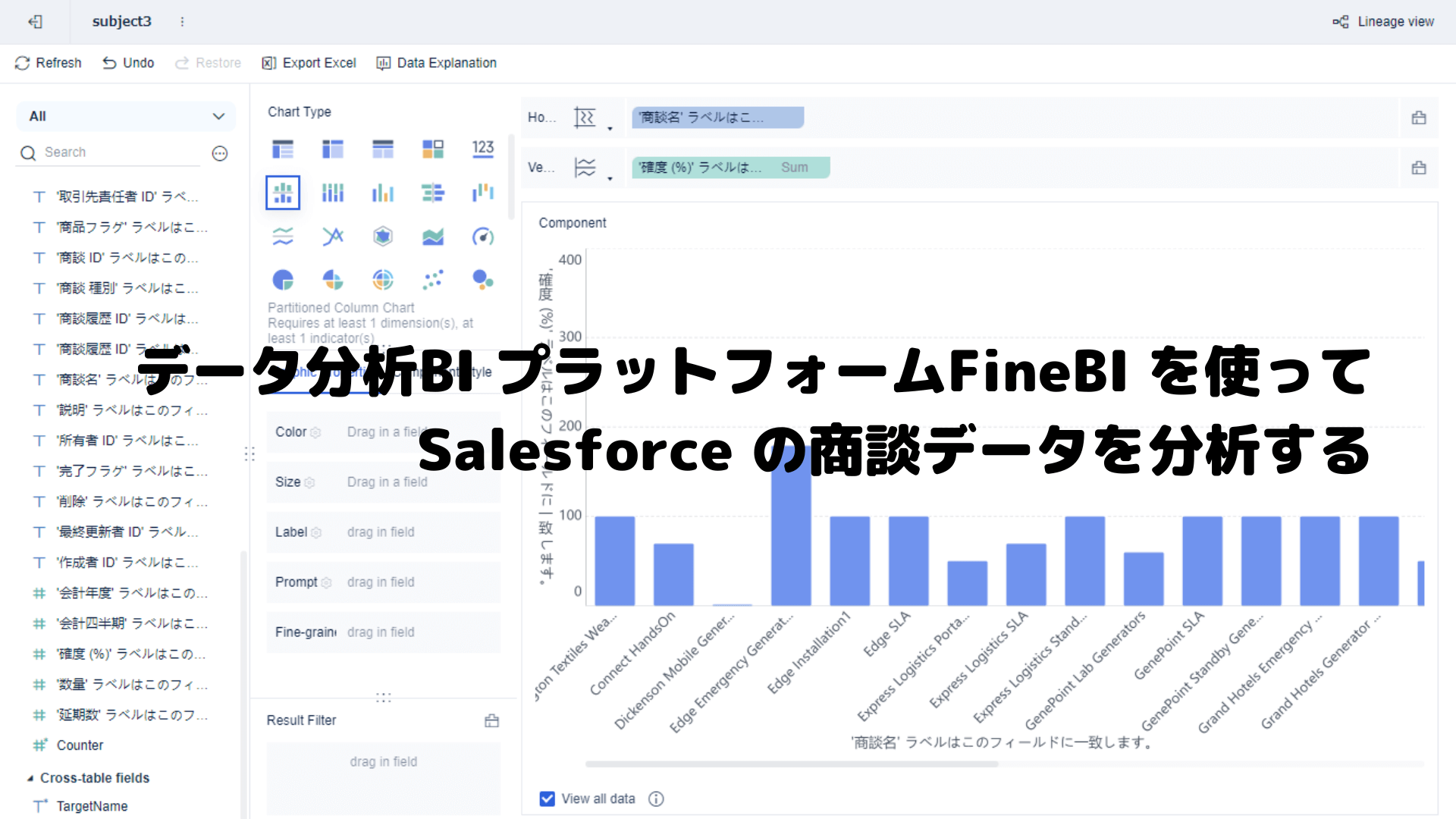Click the chart's horizontal scrollbar

point(792,764)
